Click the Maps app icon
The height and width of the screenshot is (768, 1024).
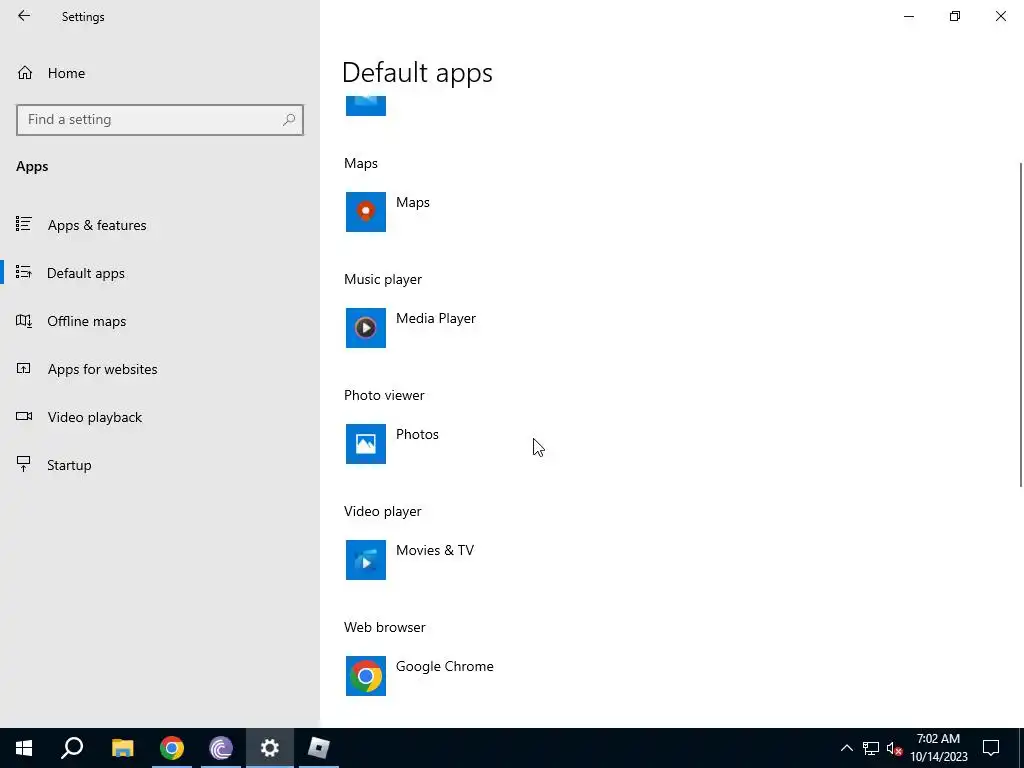click(x=366, y=212)
